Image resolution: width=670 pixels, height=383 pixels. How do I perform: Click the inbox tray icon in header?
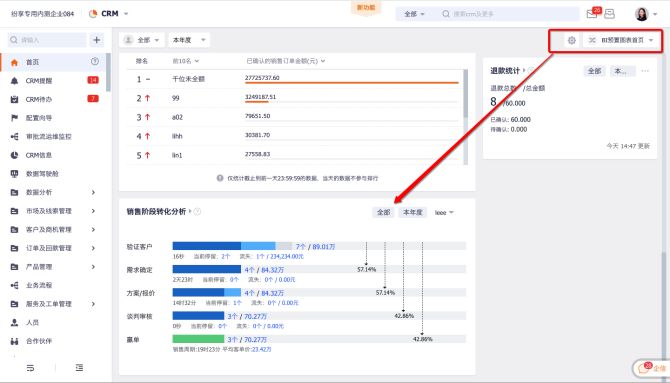pyautogui.click(x=610, y=14)
